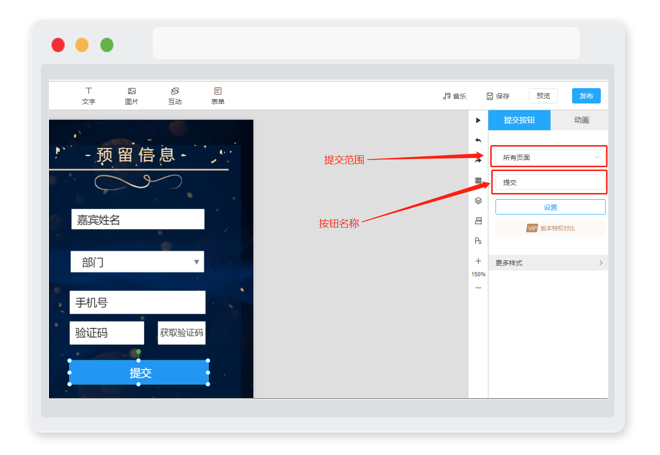Select the blue 提交 button on canvas
The image size is (660, 455).
point(139,373)
